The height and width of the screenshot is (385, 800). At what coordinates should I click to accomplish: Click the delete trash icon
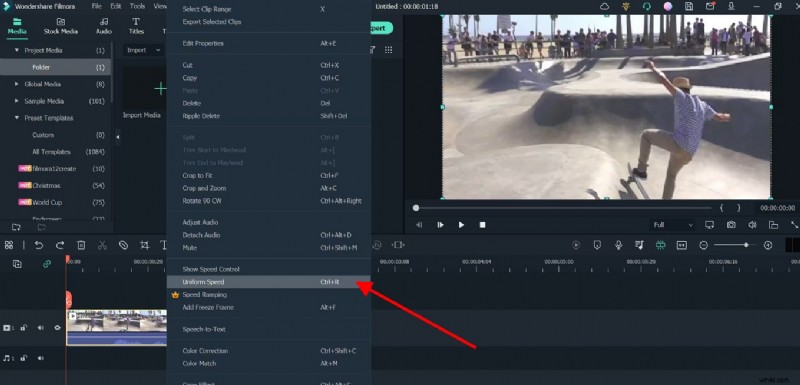click(x=81, y=245)
